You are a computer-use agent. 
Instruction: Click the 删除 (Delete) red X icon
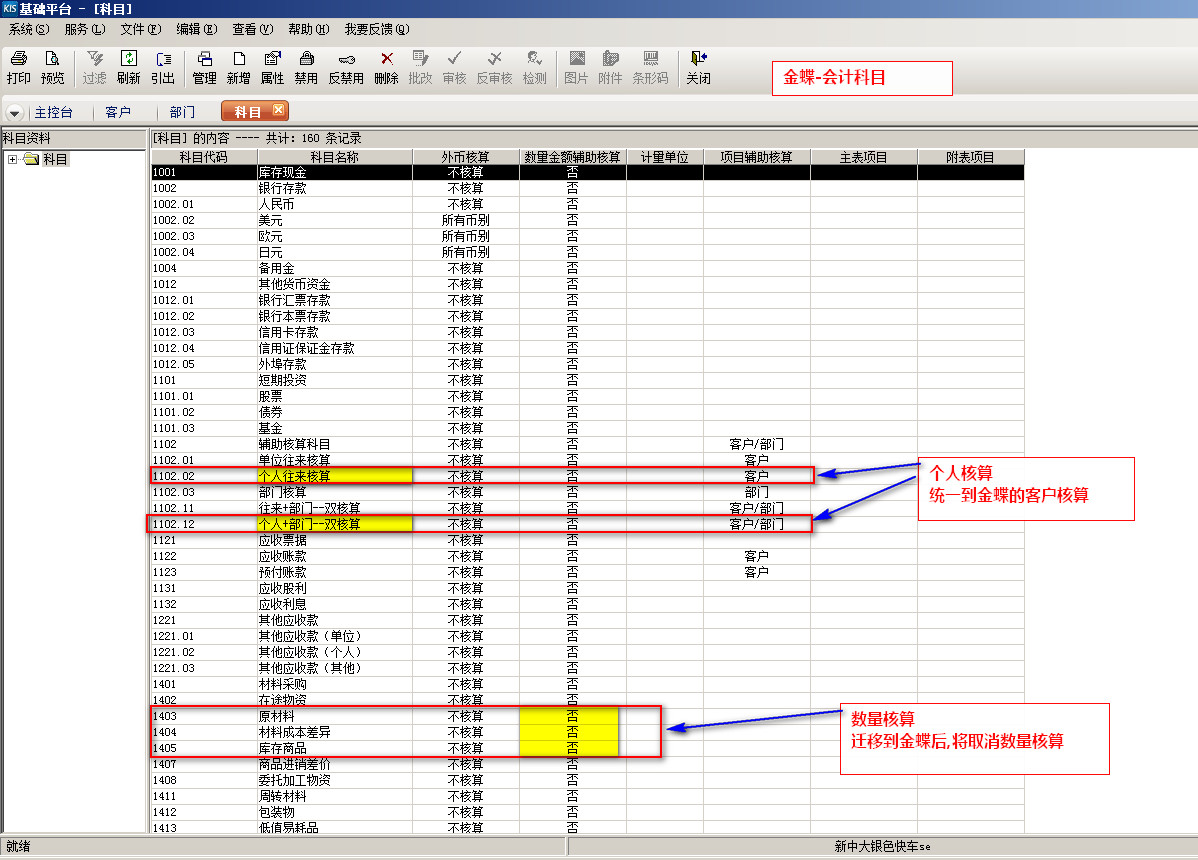(386, 67)
